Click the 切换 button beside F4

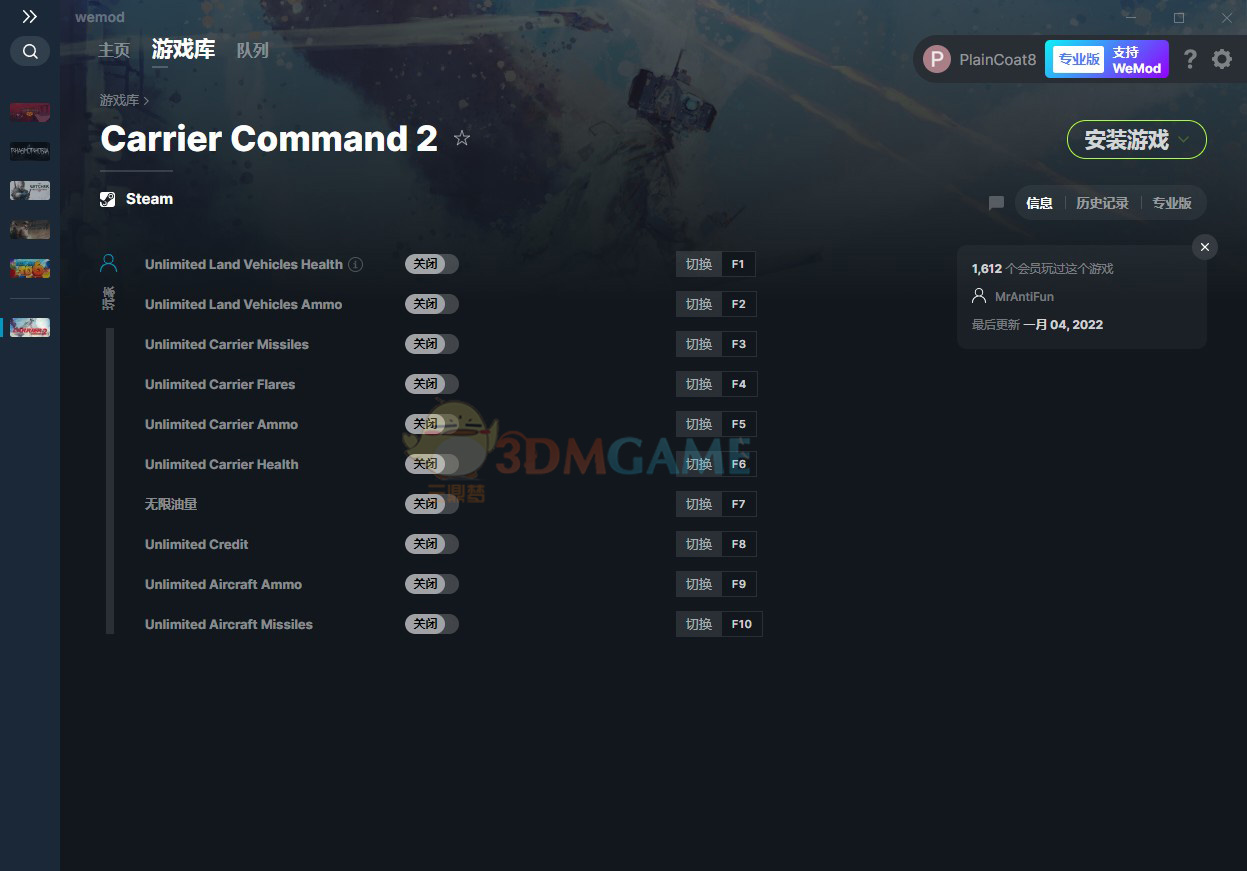[699, 384]
